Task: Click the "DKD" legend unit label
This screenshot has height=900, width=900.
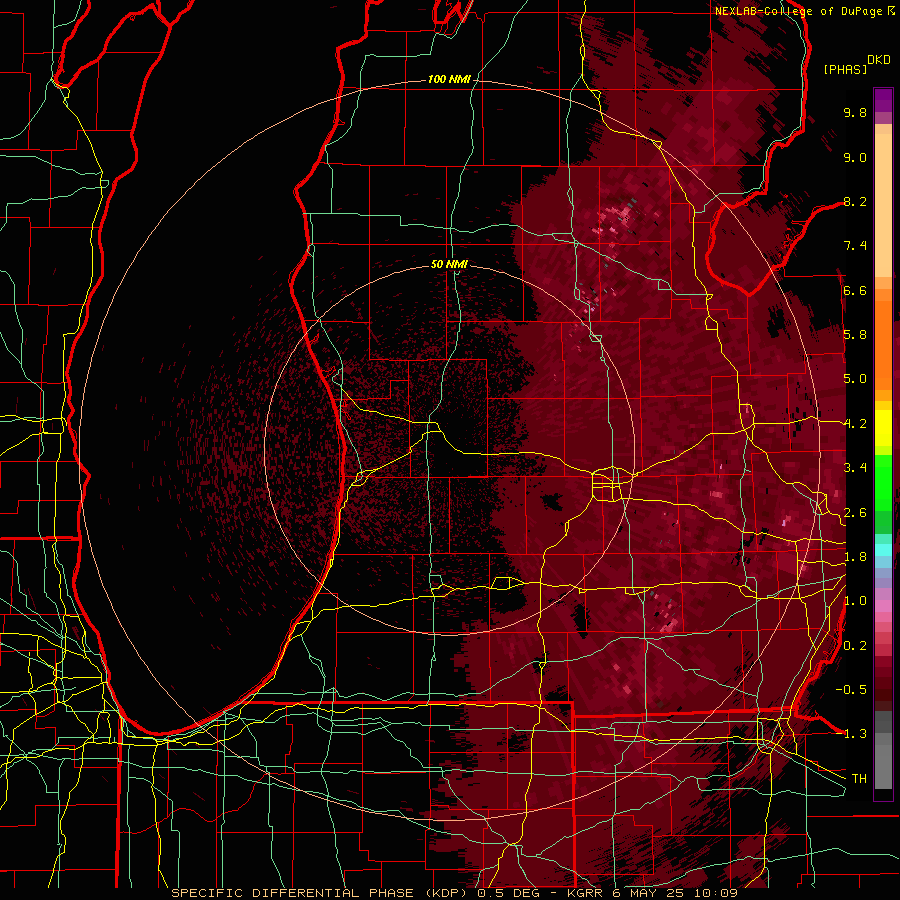Action: tap(878, 60)
